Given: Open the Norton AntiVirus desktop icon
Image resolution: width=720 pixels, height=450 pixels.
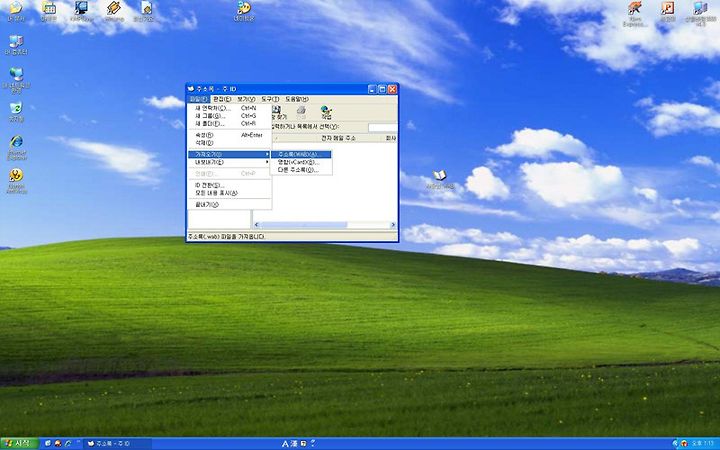Looking at the screenshot, I should (x=17, y=181).
